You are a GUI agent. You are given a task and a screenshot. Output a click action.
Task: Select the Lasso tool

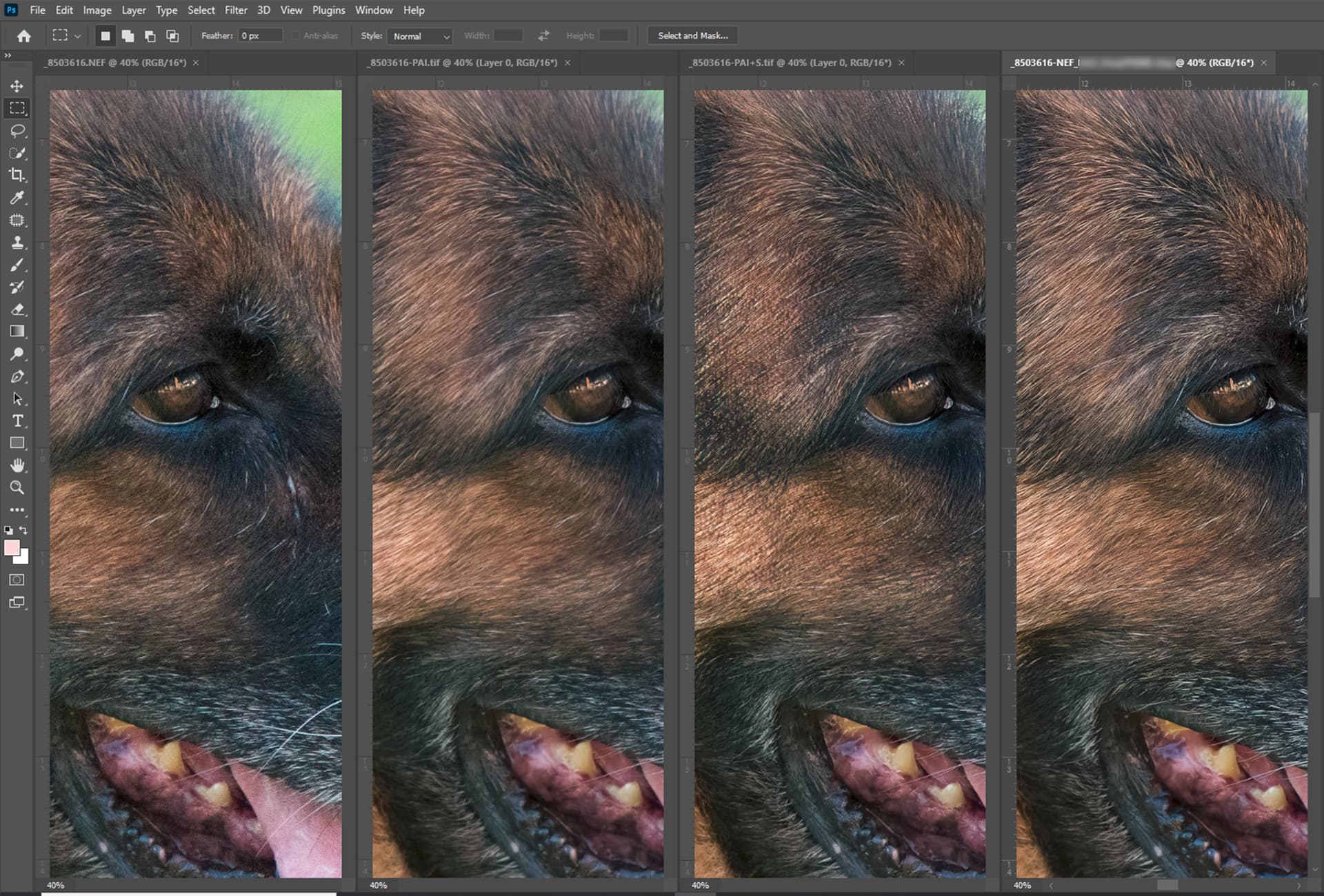17,131
